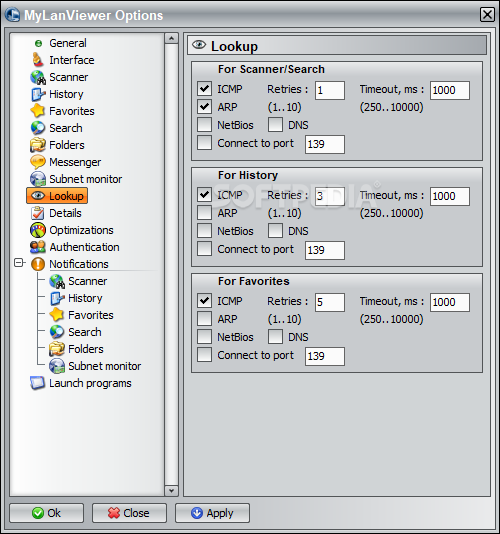This screenshot has height=534, width=500.
Task: Click Folders icon under Notifications
Action: pos(57,349)
